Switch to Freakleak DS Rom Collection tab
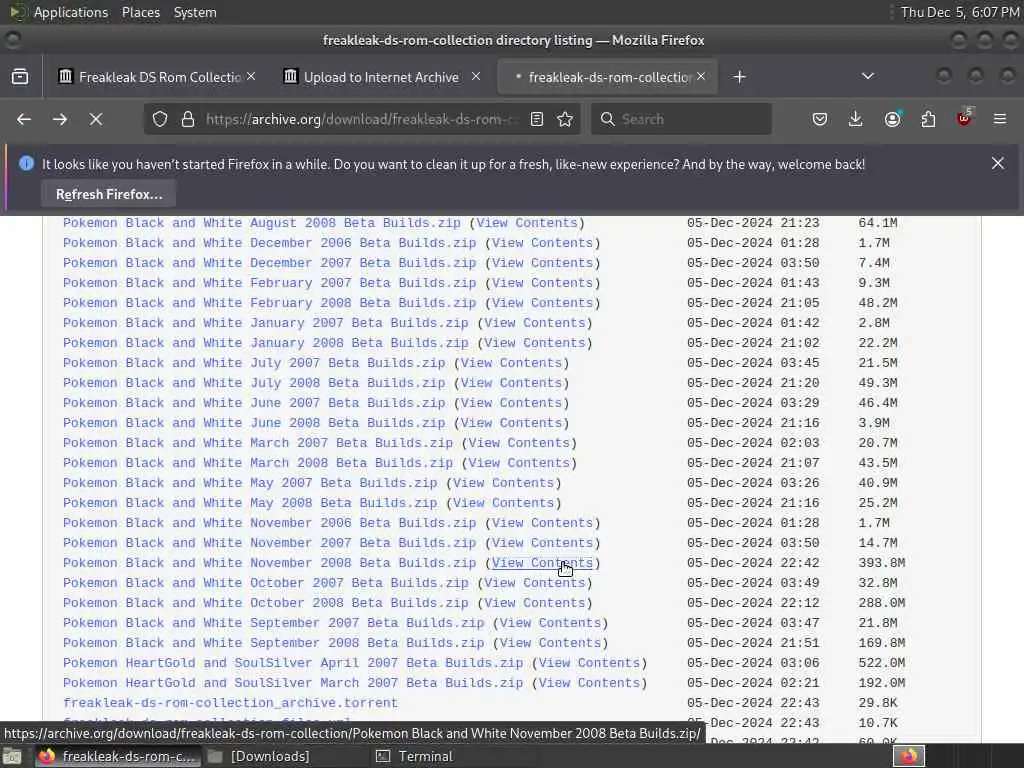The width and height of the screenshot is (1024, 768). (157, 76)
